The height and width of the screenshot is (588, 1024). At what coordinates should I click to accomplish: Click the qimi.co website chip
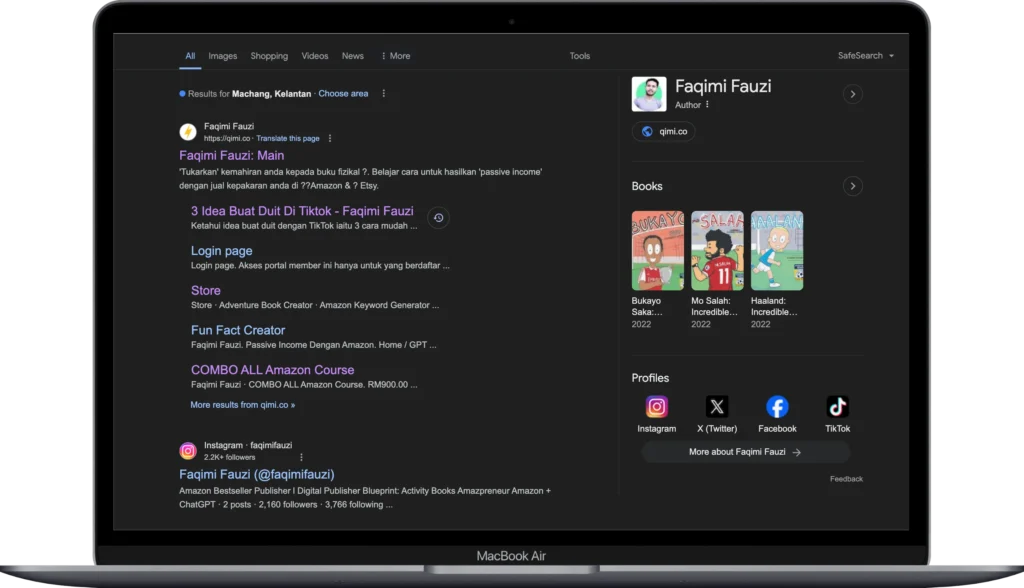point(664,131)
